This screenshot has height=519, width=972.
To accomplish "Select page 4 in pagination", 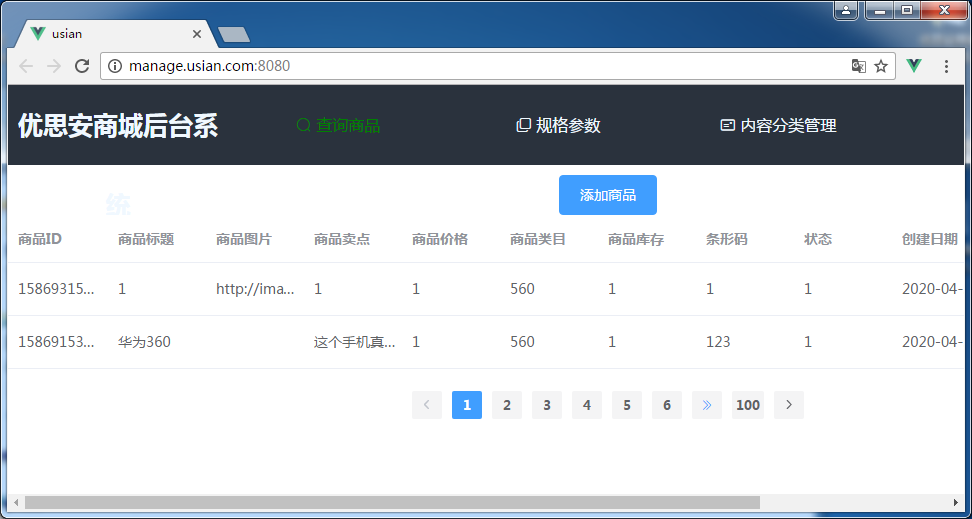I will pos(587,405).
